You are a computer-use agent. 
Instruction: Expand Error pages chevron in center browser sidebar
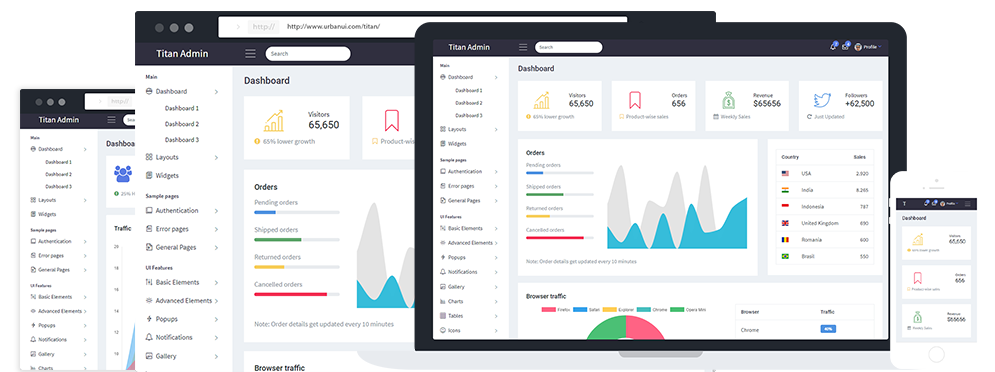[x=216, y=229]
